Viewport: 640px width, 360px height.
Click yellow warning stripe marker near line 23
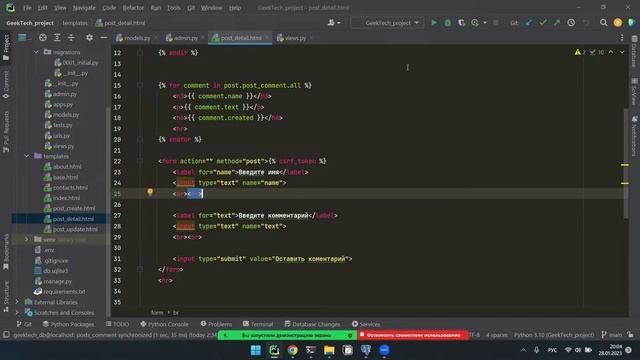(x=625, y=165)
